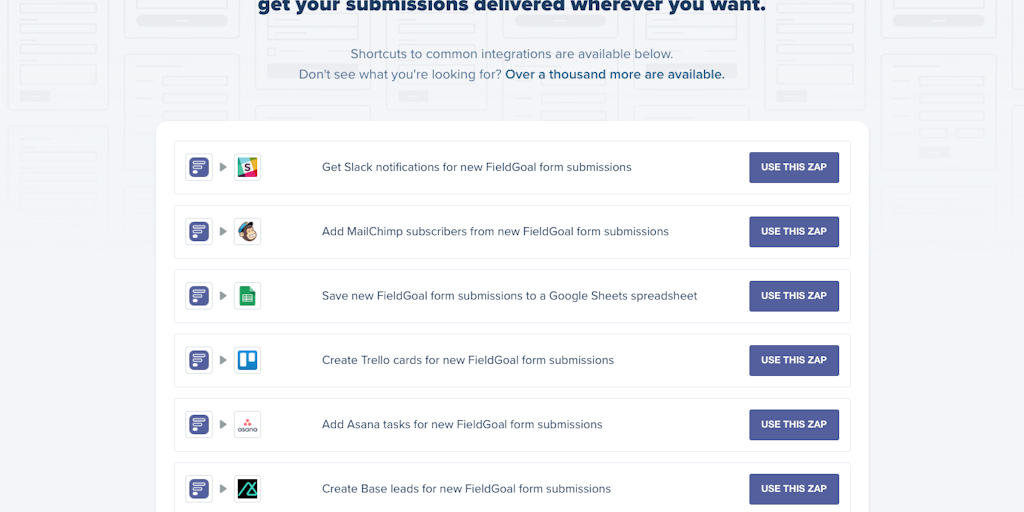The image size is (1024, 512).
Task: Click the Slack icon in first row
Action: [x=247, y=167]
